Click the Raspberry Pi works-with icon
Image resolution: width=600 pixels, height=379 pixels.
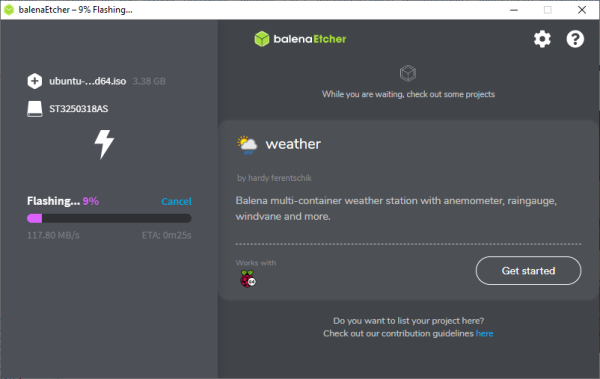point(248,279)
